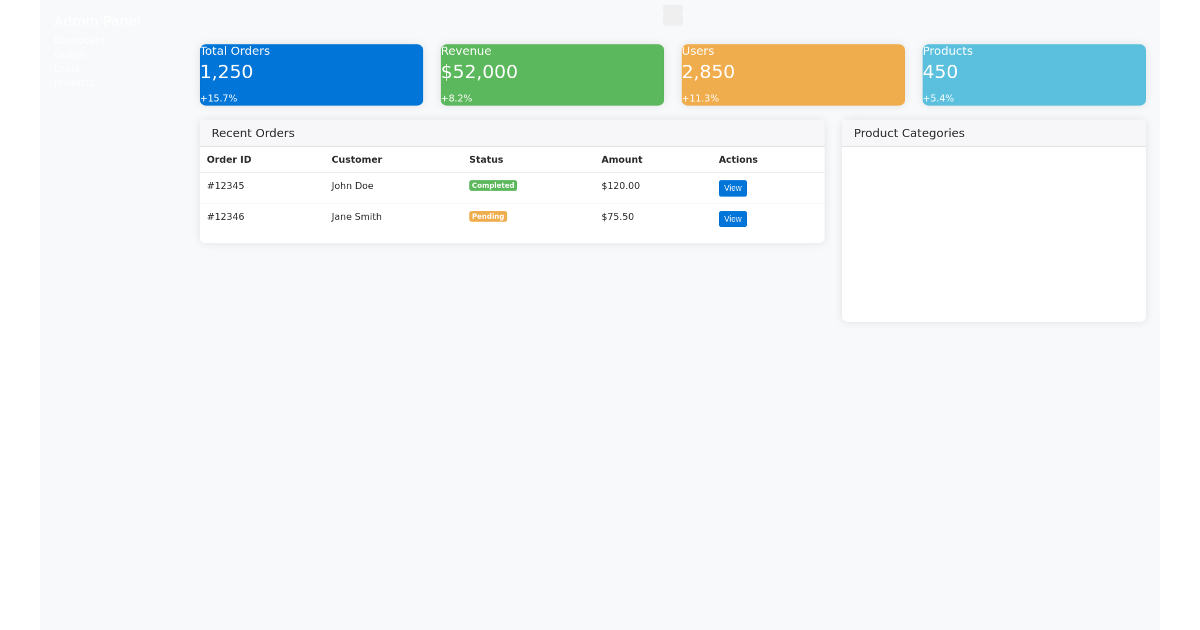Screen dimensions: 1200x630
Task: Click the Product Categories panel header
Action: tap(909, 133)
